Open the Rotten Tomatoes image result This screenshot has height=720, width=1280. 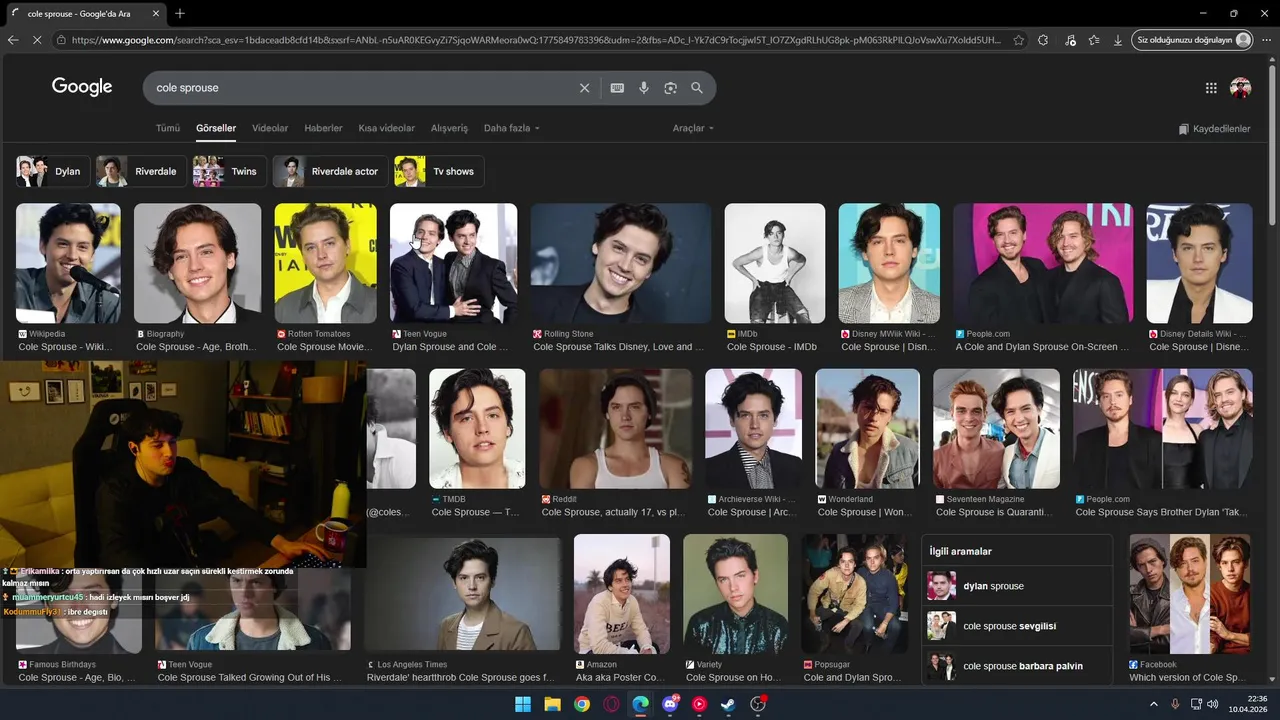click(x=326, y=263)
